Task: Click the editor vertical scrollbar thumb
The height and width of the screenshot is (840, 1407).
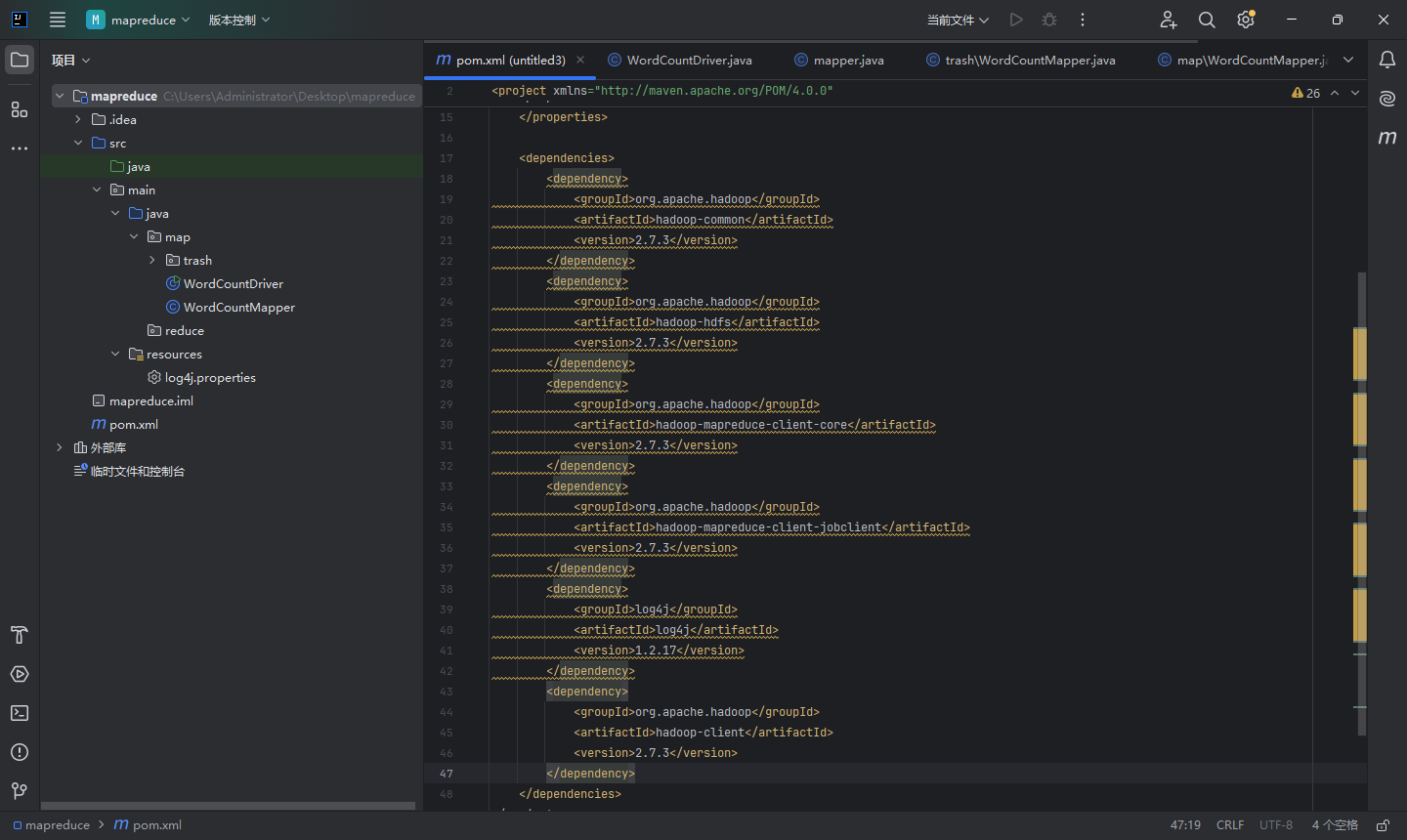Action: click(x=1362, y=504)
